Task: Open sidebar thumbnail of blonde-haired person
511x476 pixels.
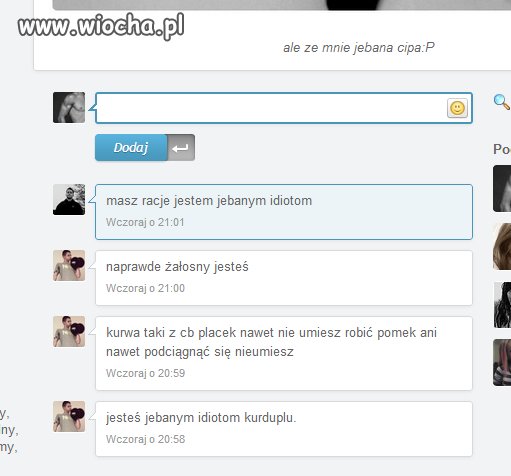Action: pos(502,246)
